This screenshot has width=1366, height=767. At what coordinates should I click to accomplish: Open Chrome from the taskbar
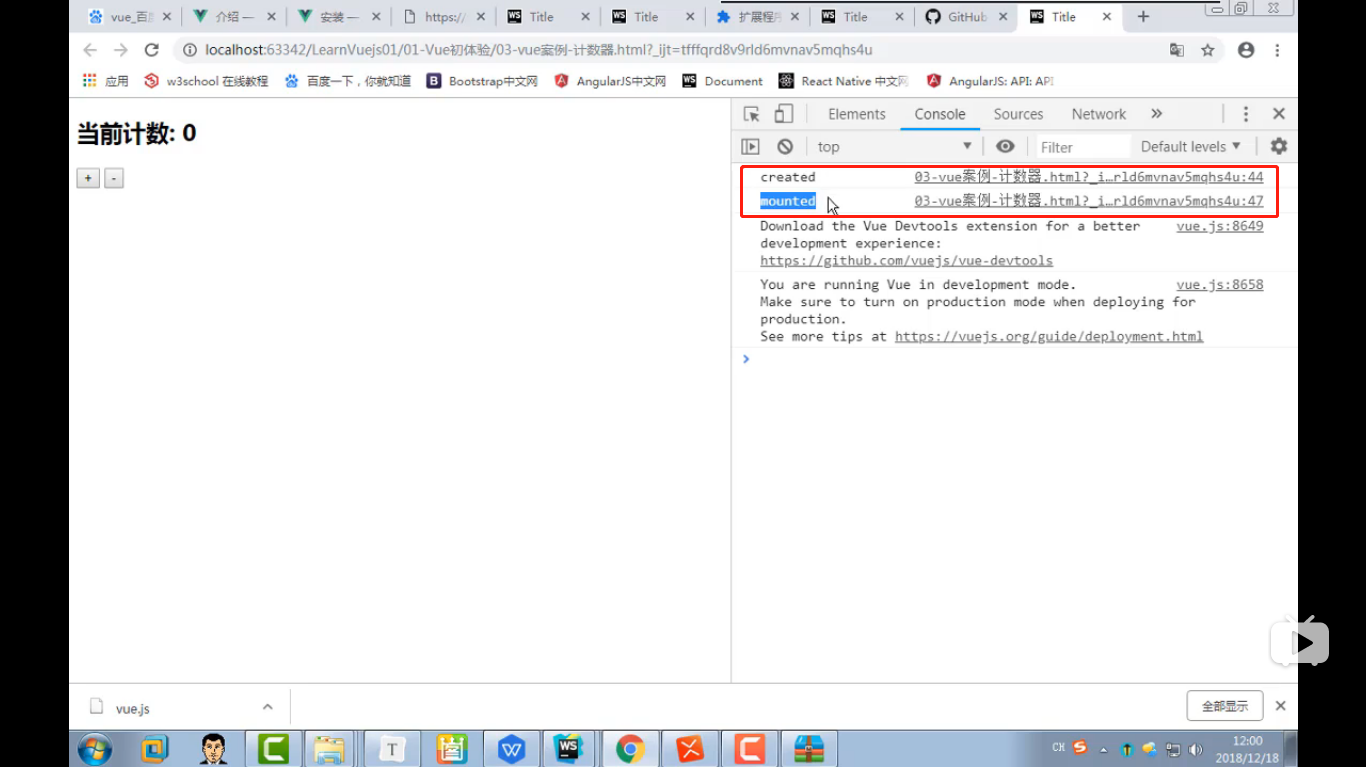tap(630, 748)
